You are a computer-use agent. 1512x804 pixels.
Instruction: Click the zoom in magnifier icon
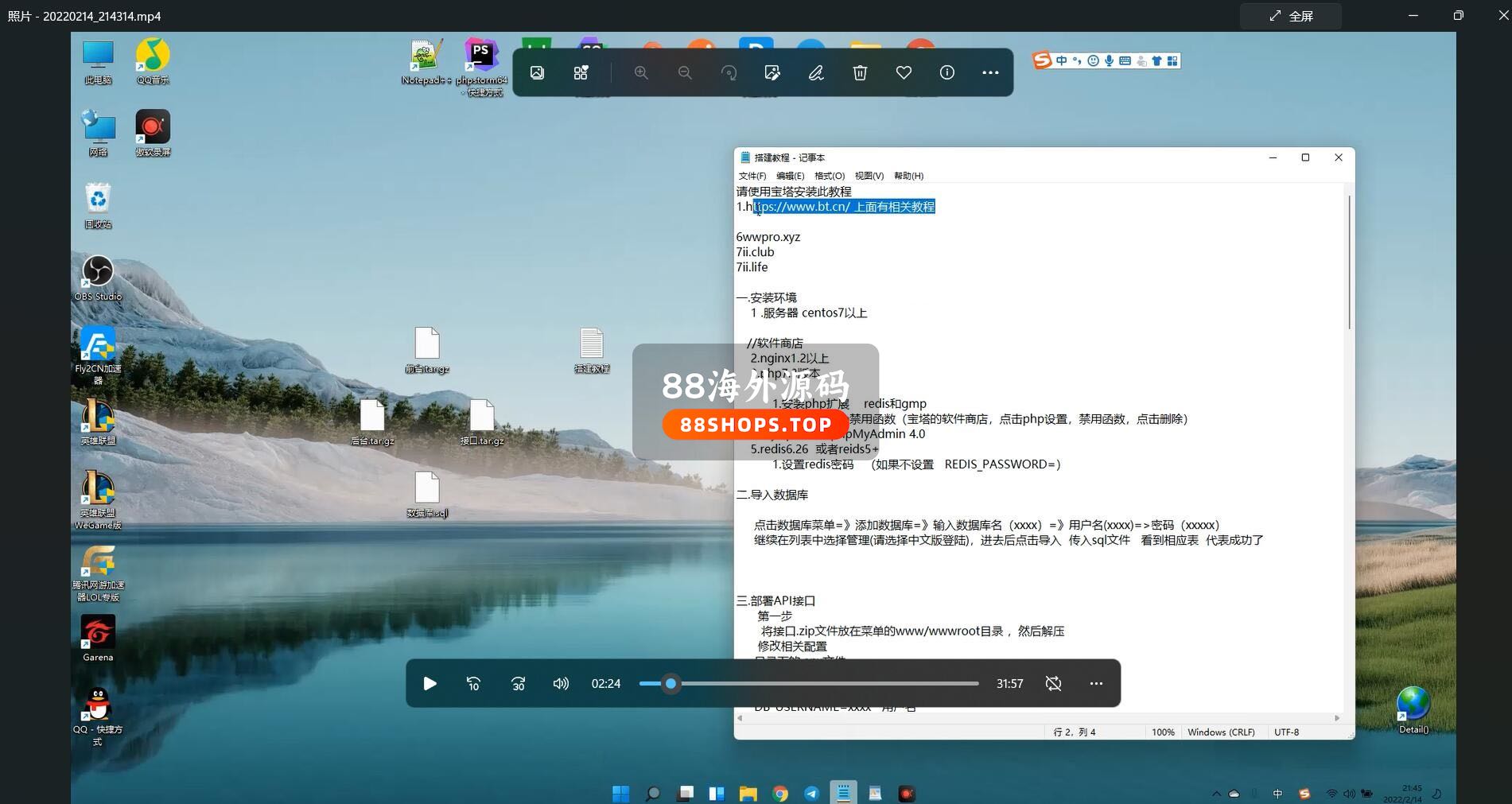coord(641,72)
